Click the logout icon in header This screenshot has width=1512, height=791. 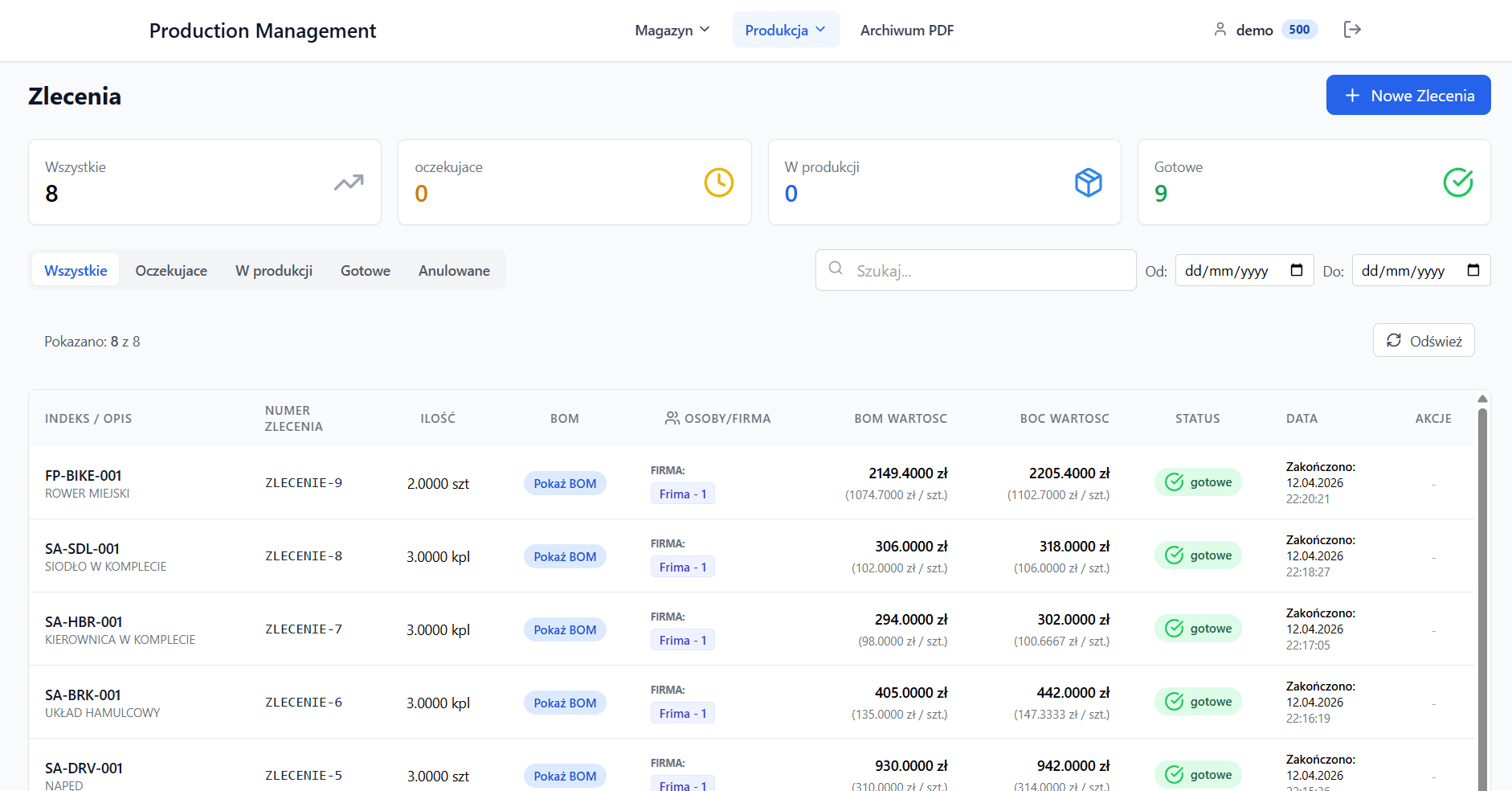1352,30
